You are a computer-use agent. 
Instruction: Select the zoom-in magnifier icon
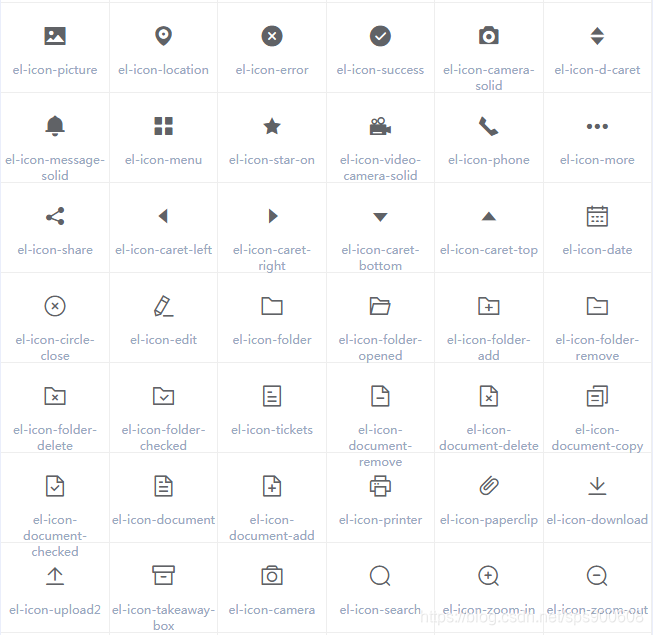click(x=488, y=576)
